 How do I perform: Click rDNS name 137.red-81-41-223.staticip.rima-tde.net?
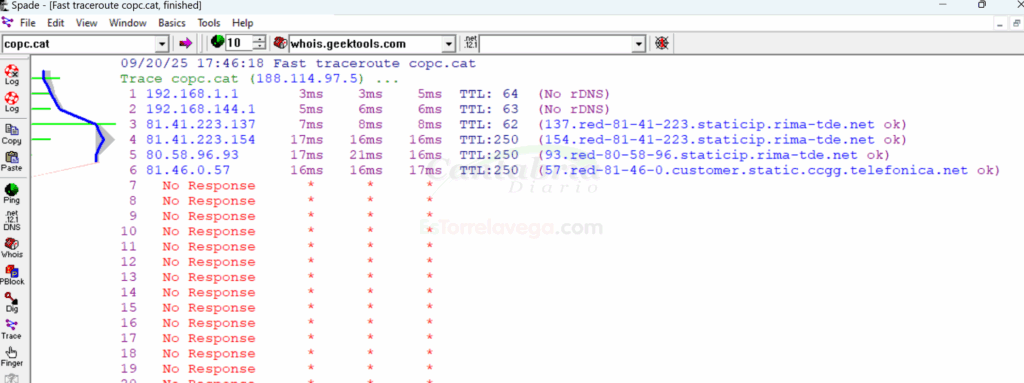pos(709,124)
